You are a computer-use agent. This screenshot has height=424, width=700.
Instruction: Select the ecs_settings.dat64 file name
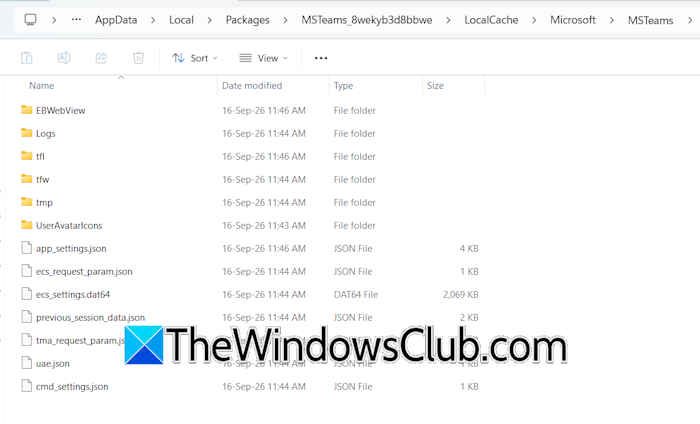coord(73,295)
